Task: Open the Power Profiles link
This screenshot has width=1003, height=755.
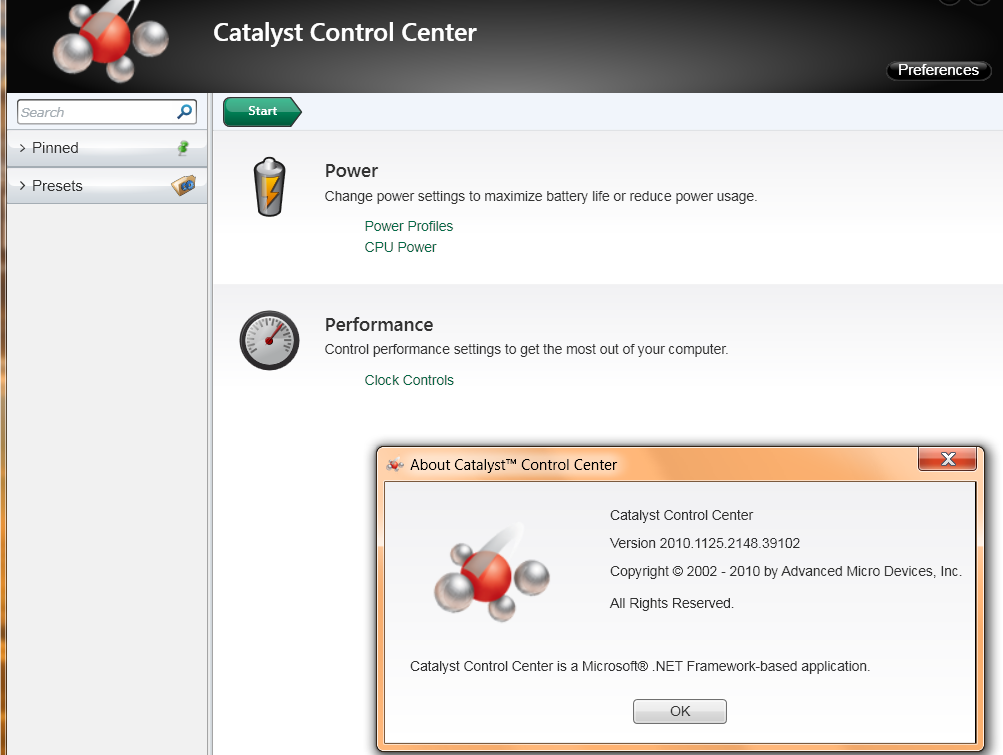Action: pos(408,226)
